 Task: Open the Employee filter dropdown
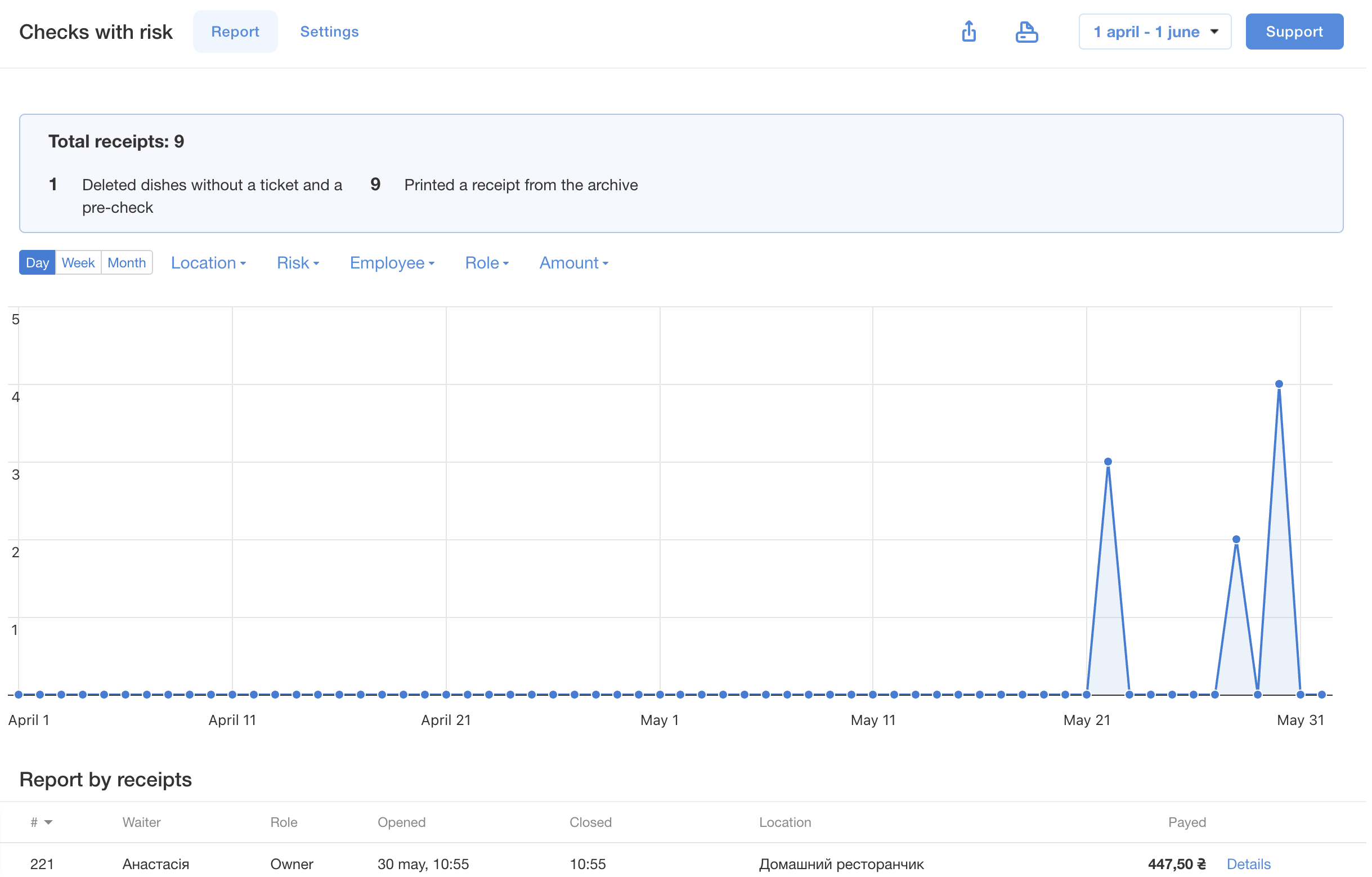click(x=392, y=263)
